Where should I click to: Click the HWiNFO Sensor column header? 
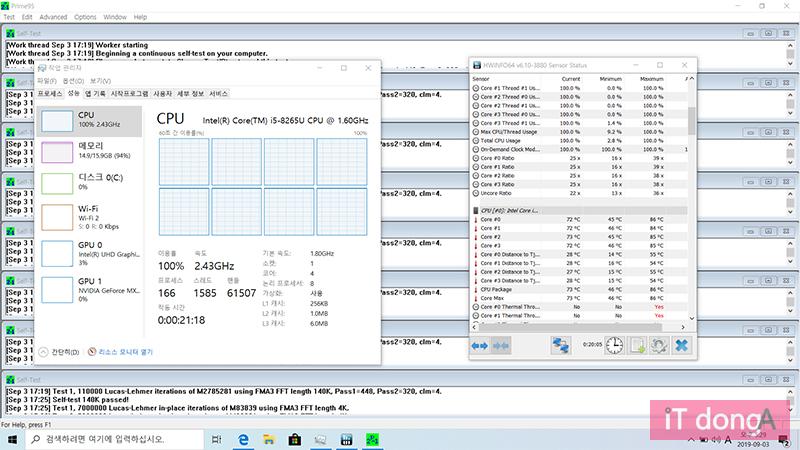tap(481, 79)
